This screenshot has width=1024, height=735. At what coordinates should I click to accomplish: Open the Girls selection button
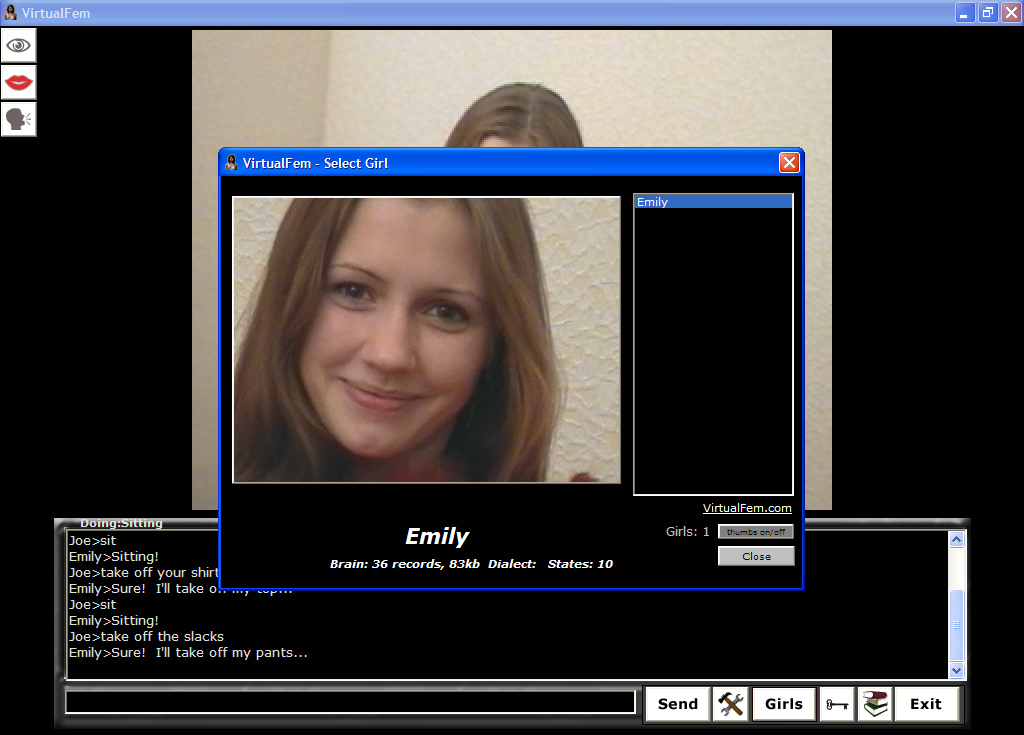pyautogui.click(x=784, y=704)
